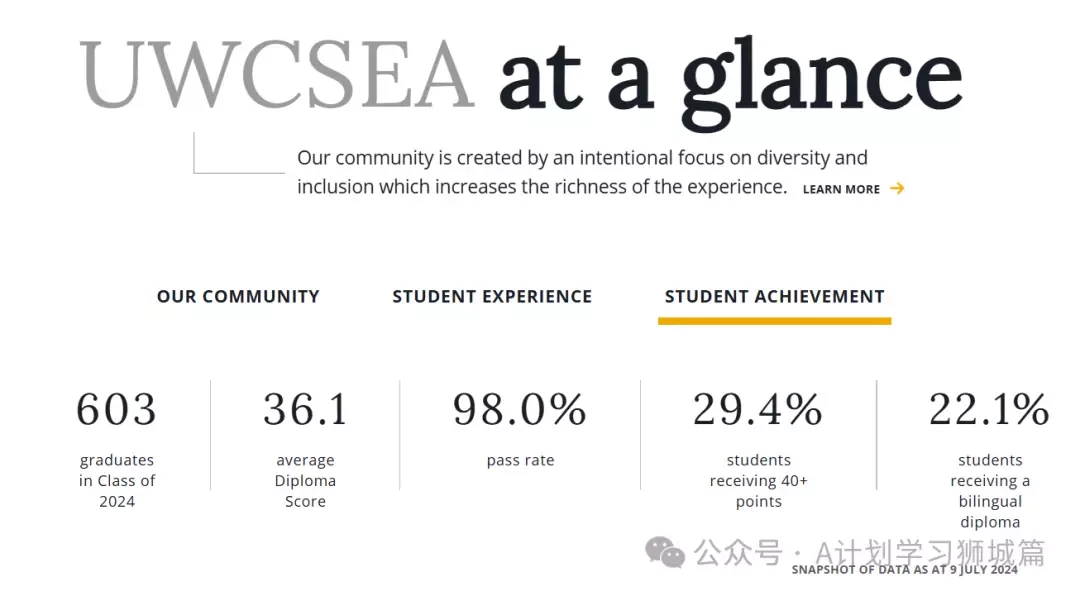This screenshot has width=1080, height=596.
Task: Click the UWCSEA gray heading text
Action: (x=277, y=74)
